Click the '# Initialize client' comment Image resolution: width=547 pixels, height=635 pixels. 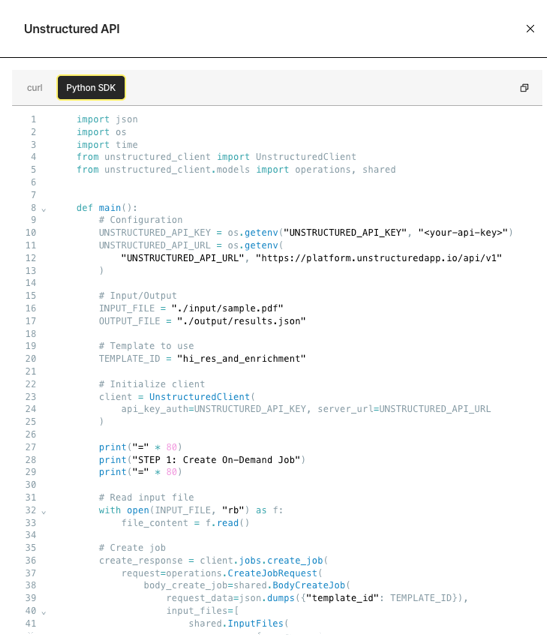click(152, 384)
